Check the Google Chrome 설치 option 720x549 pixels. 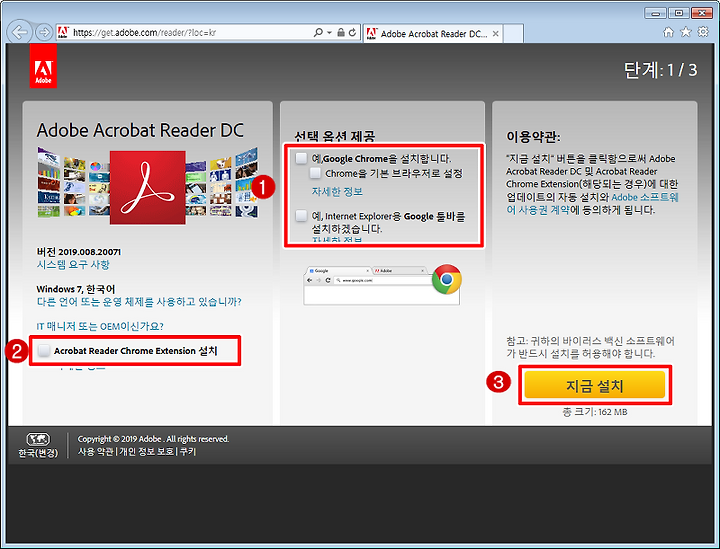coord(301,158)
